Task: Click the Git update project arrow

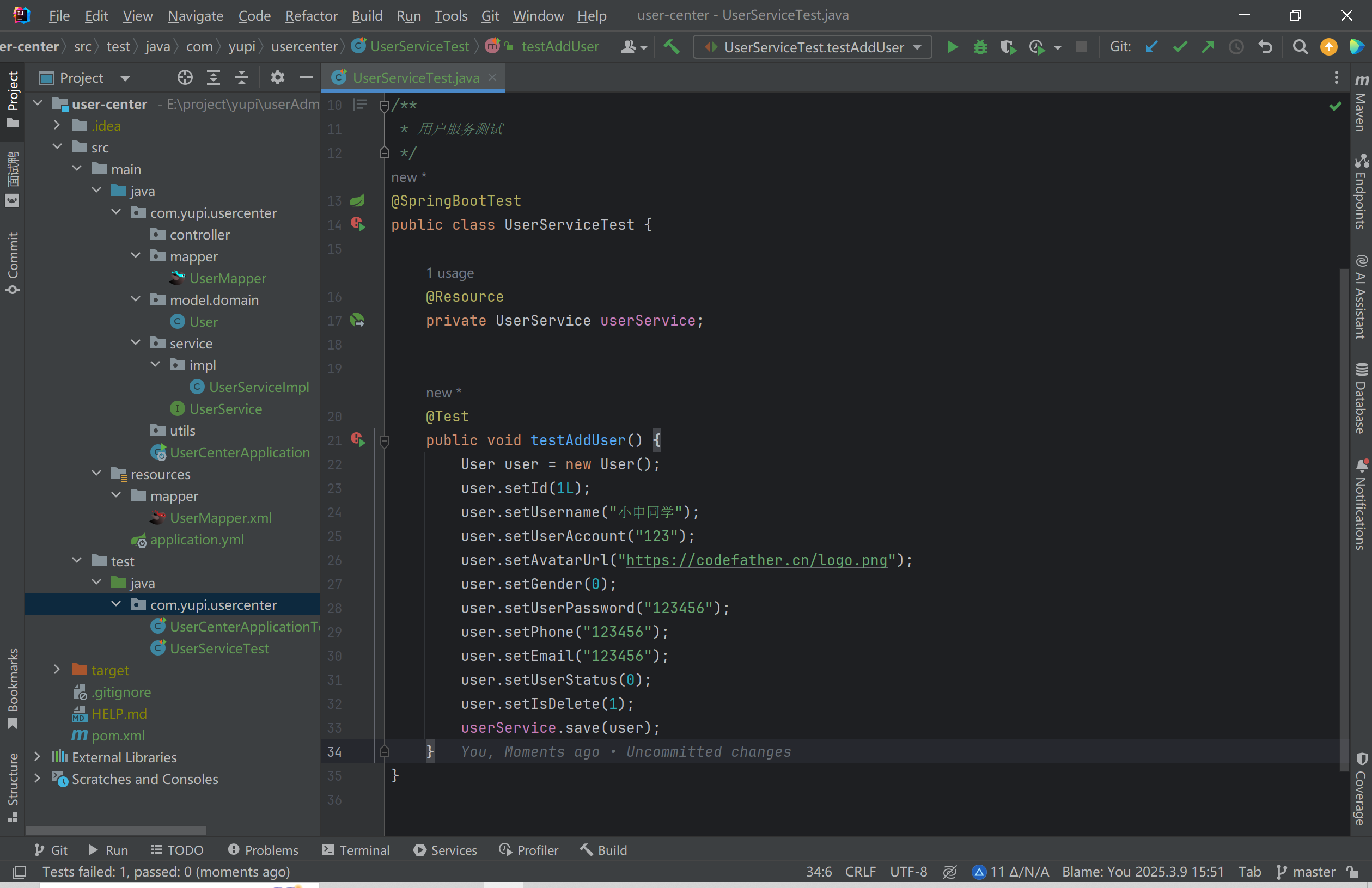Action: pyautogui.click(x=1151, y=47)
